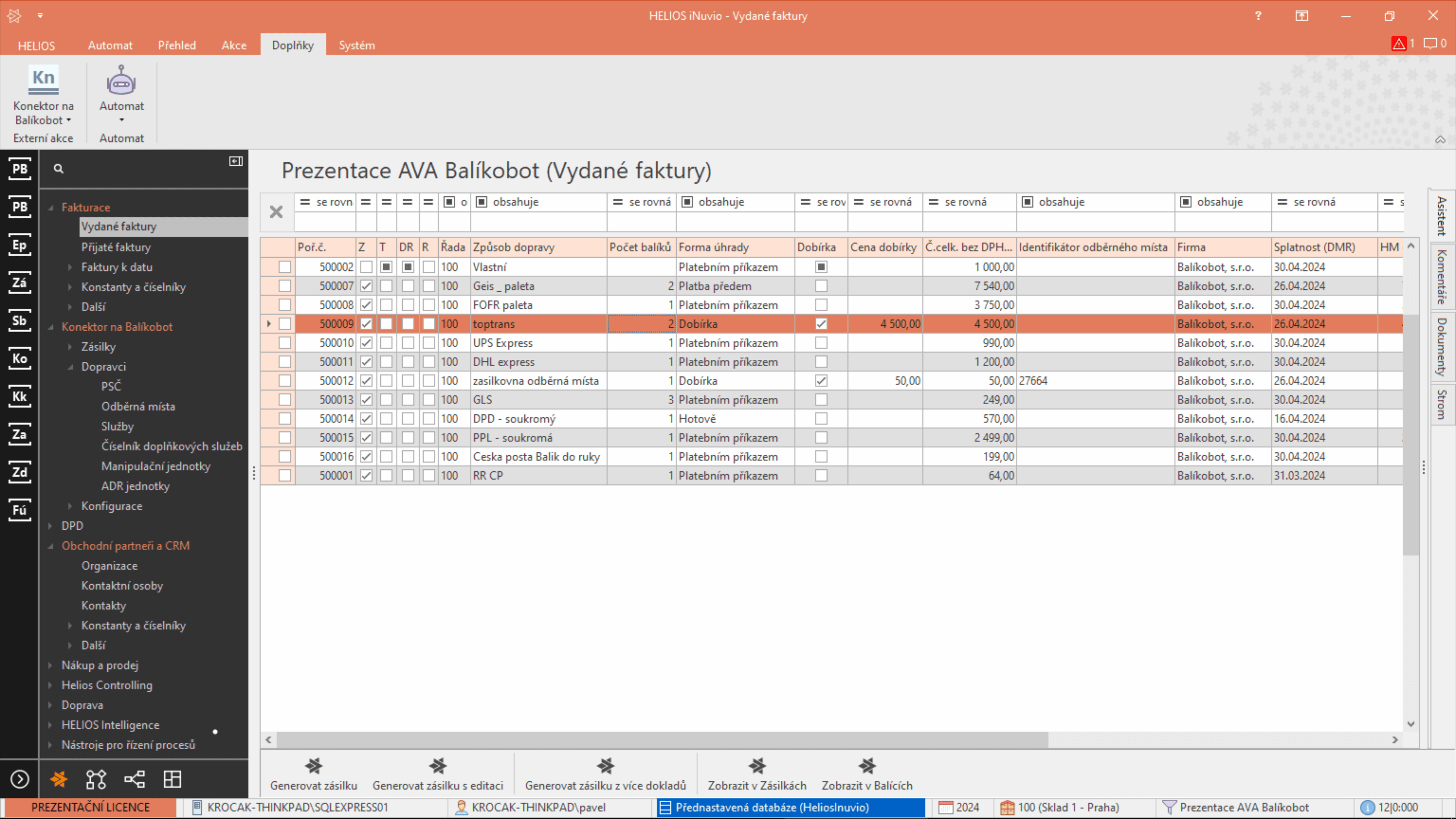Open the HELIOS ribbon tab

point(36,45)
